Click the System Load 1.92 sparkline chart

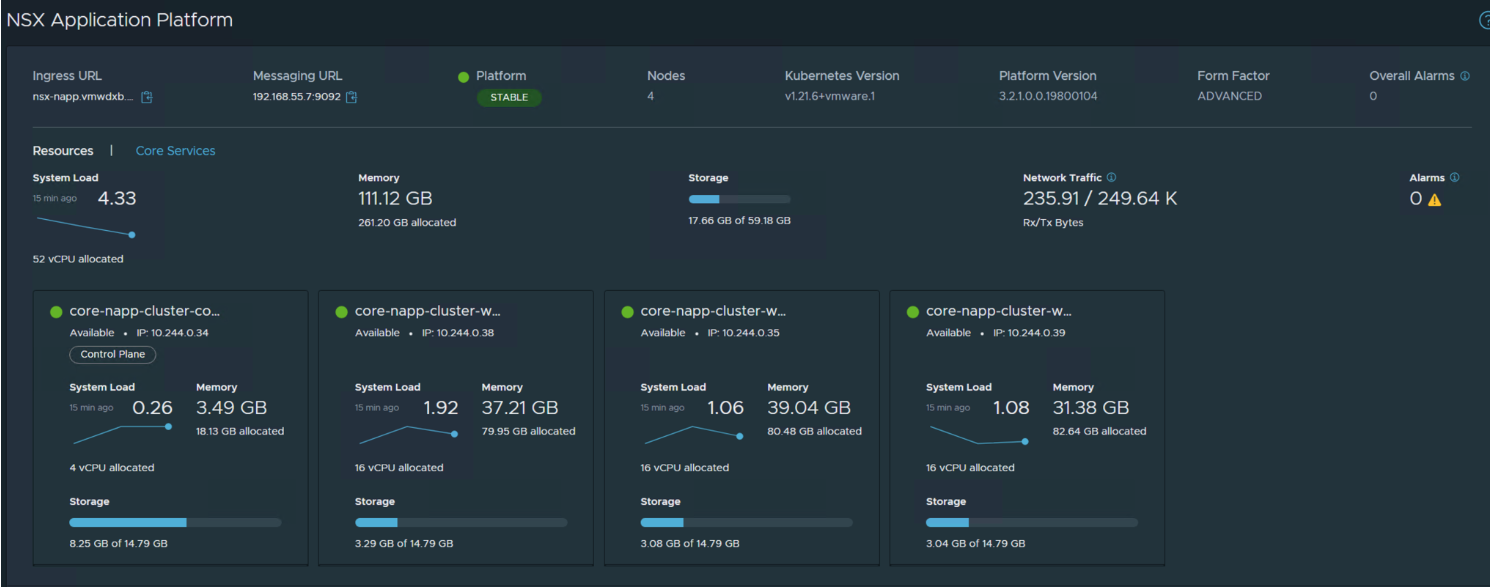tap(407, 434)
